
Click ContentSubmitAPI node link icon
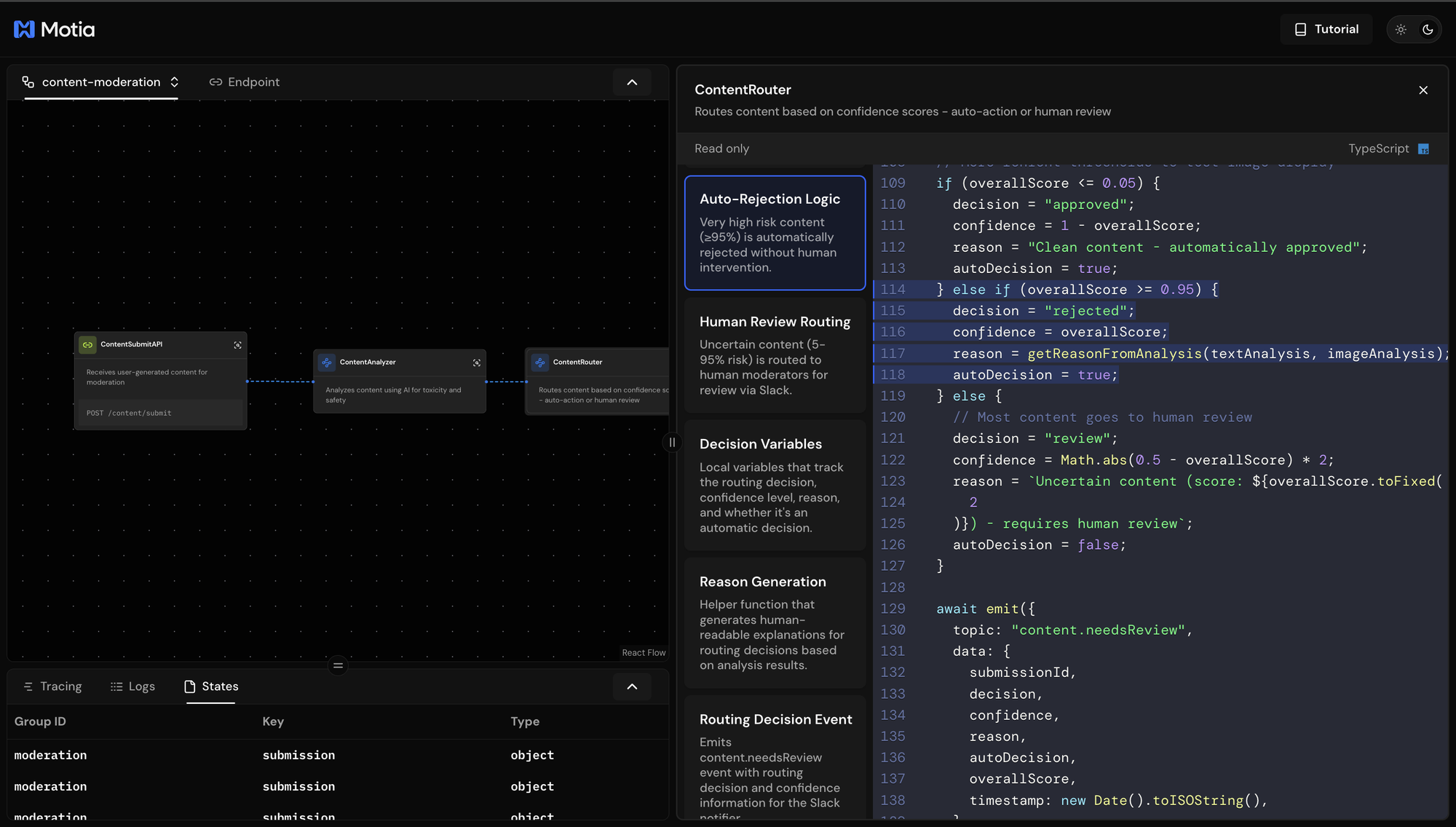pyautogui.click(x=87, y=344)
